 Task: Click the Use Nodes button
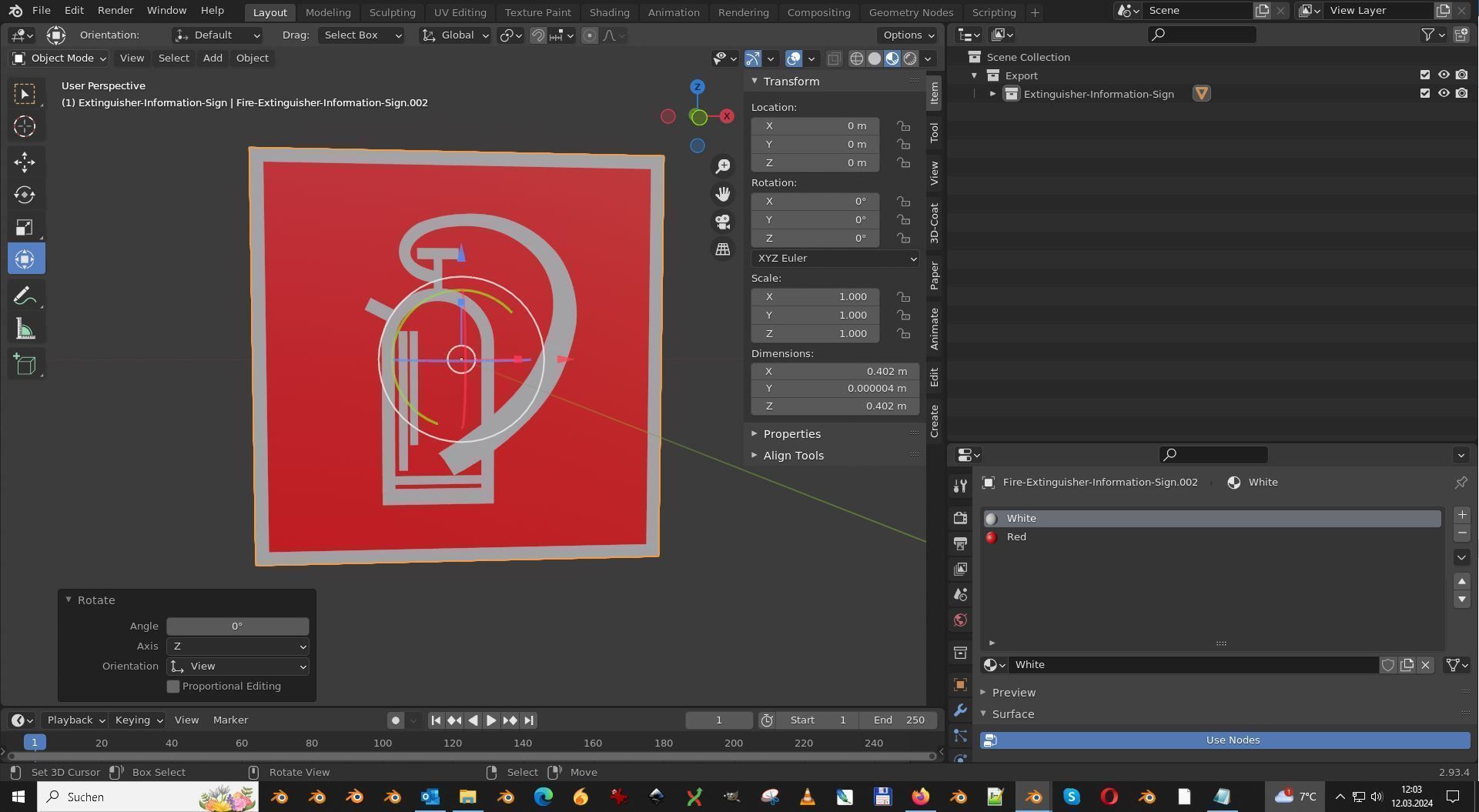pyautogui.click(x=1232, y=740)
